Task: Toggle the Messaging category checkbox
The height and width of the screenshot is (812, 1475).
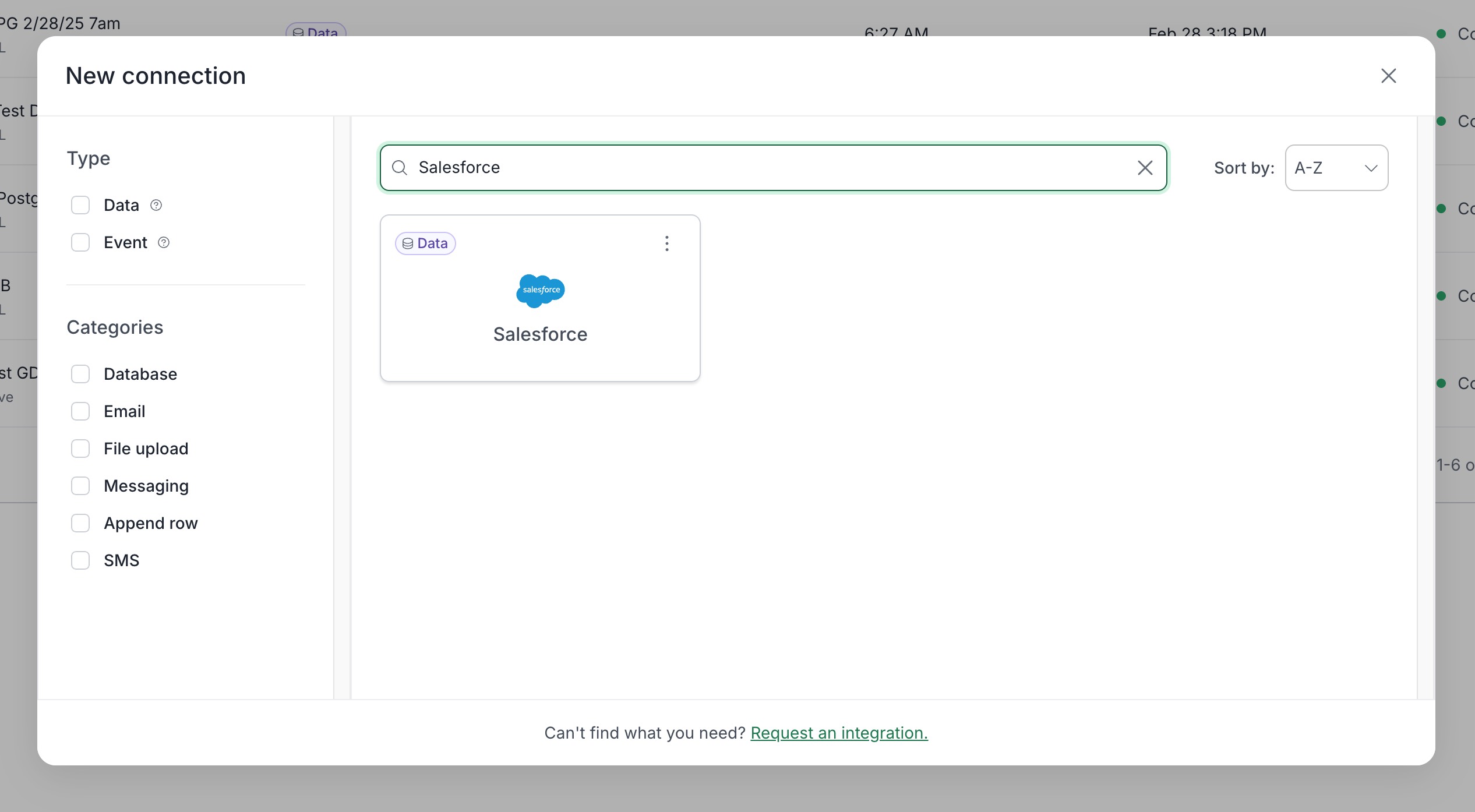Action: tap(80, 486)
